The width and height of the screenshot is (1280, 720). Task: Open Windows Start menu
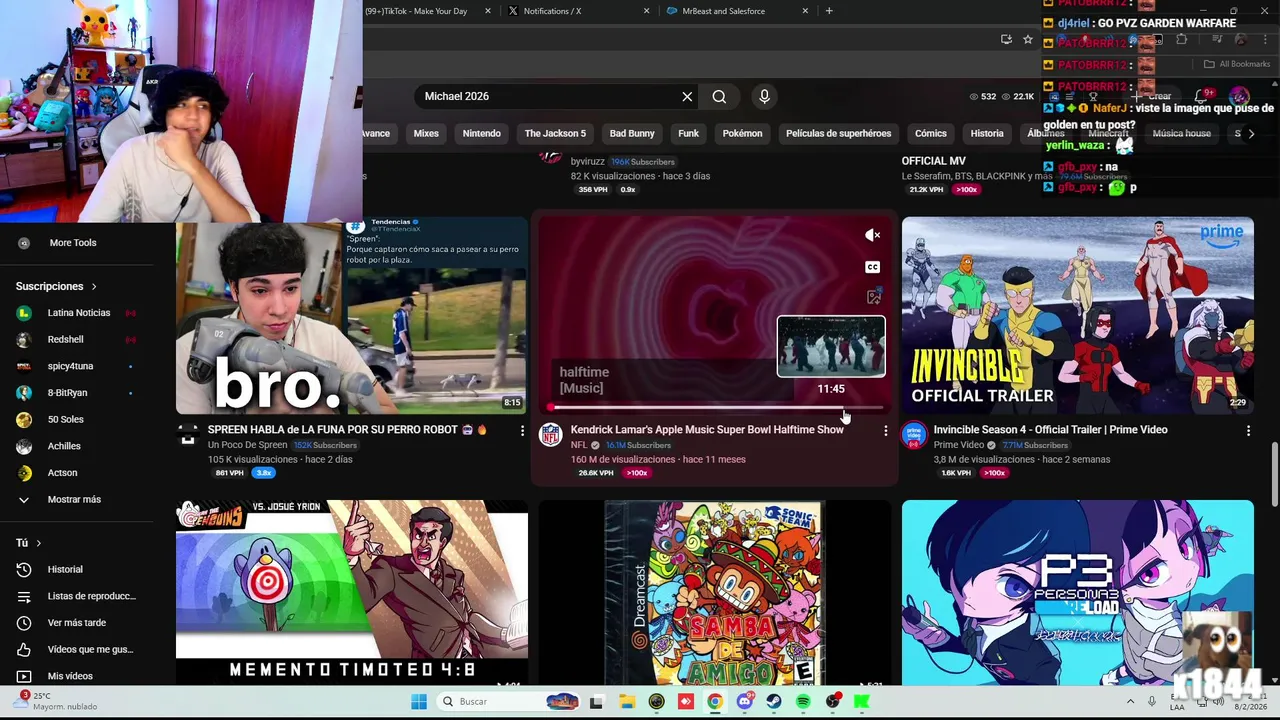(x=419, y=701)
